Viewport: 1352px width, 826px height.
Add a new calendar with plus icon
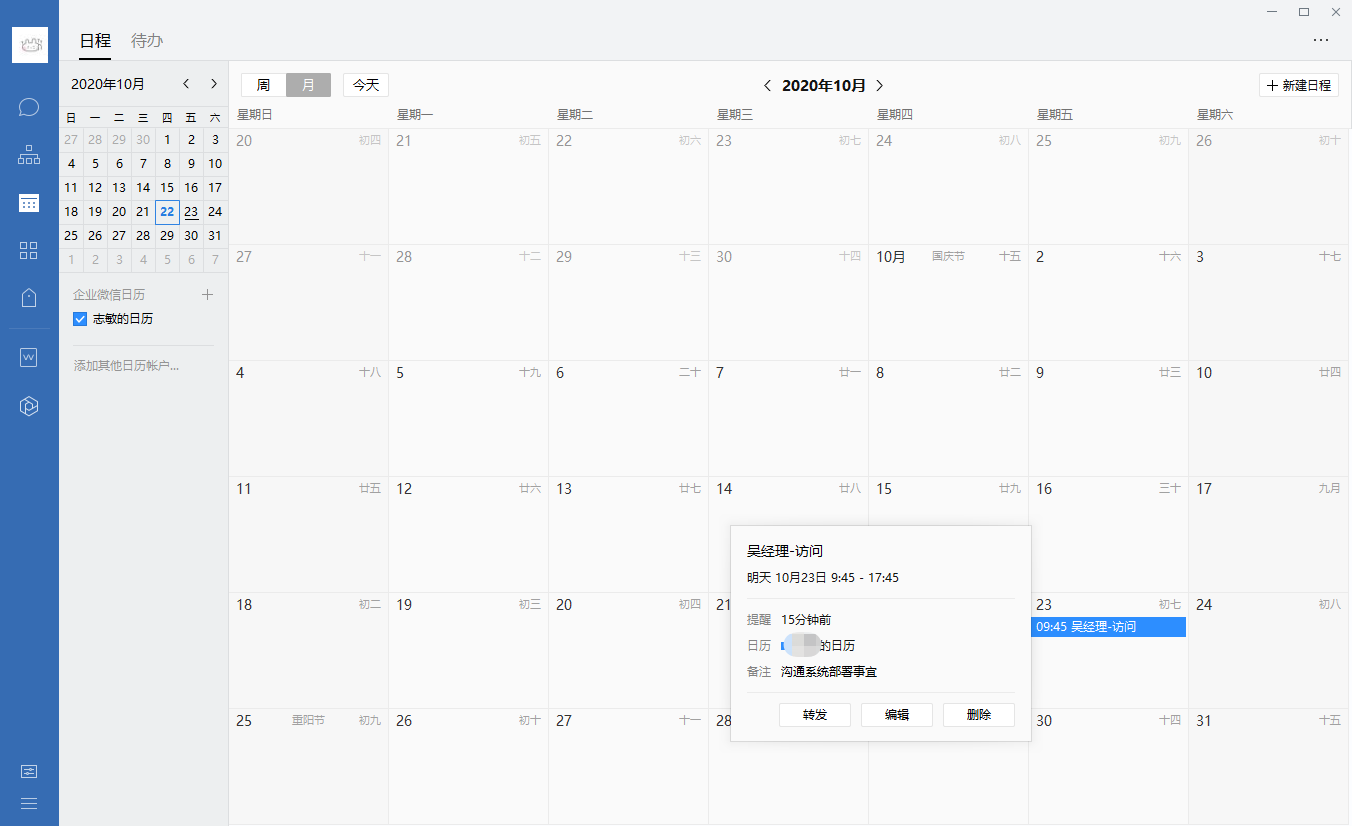[208, 295]
